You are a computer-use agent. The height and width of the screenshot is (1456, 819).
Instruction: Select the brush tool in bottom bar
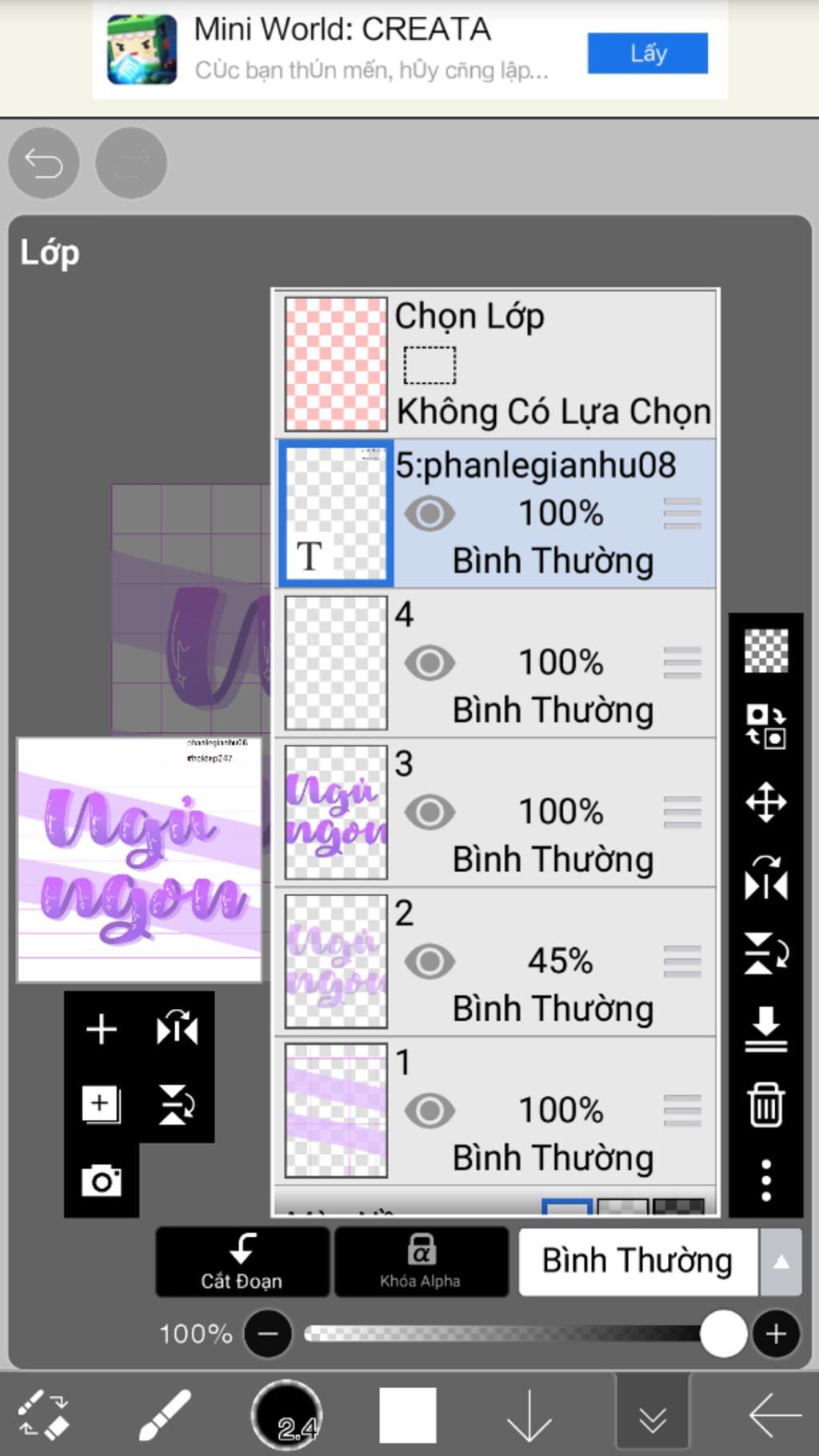point(165,1414)
